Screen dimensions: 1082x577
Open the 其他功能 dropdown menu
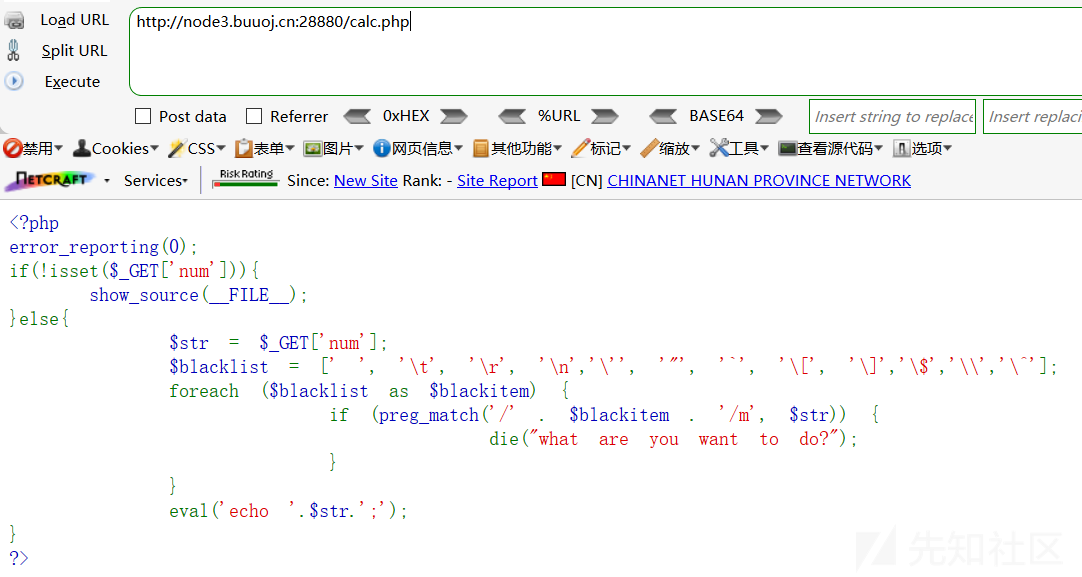coord(558,148)
